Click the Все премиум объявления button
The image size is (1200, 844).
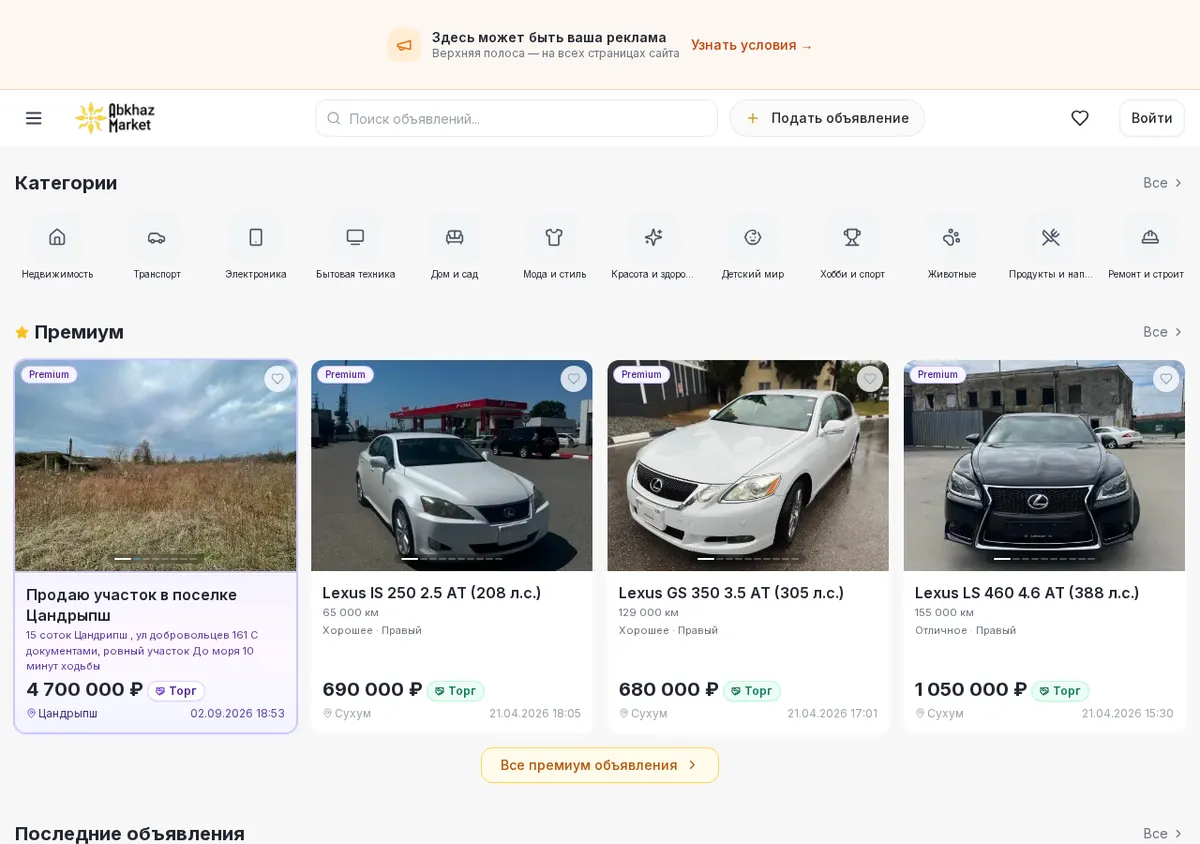(600, 765)
